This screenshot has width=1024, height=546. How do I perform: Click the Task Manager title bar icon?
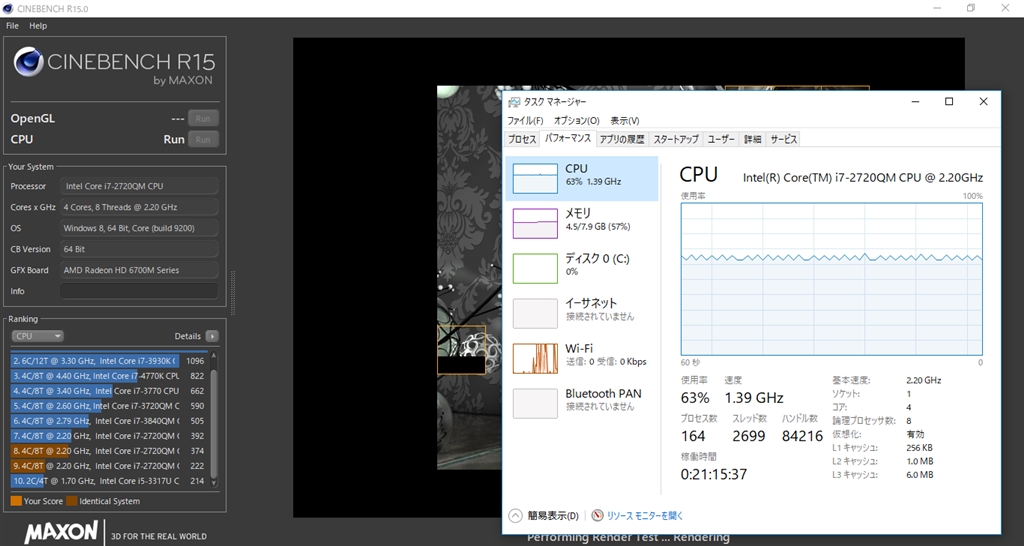pos(514,102)
